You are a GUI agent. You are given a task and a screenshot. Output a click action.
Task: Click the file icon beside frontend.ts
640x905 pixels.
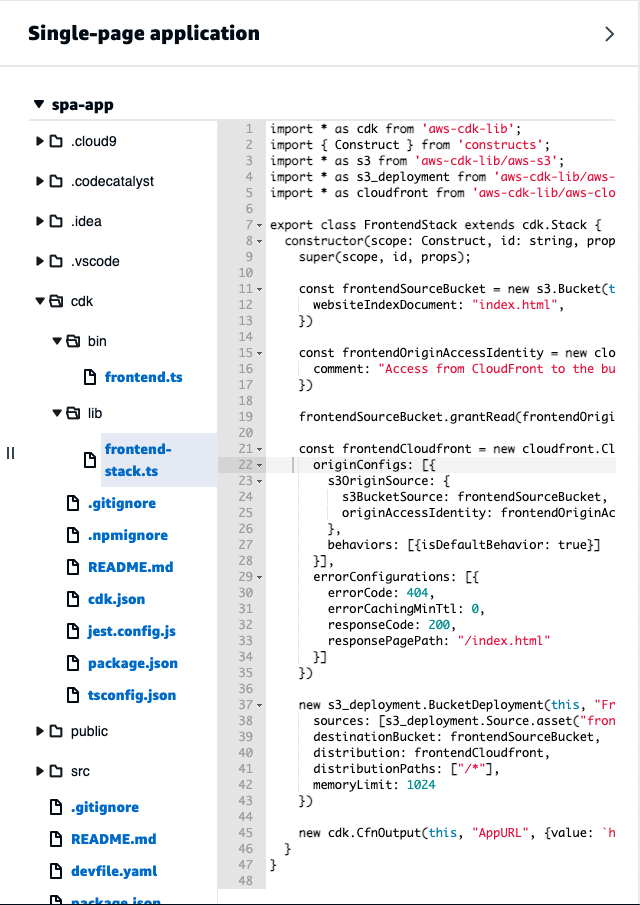coord(89,377)
